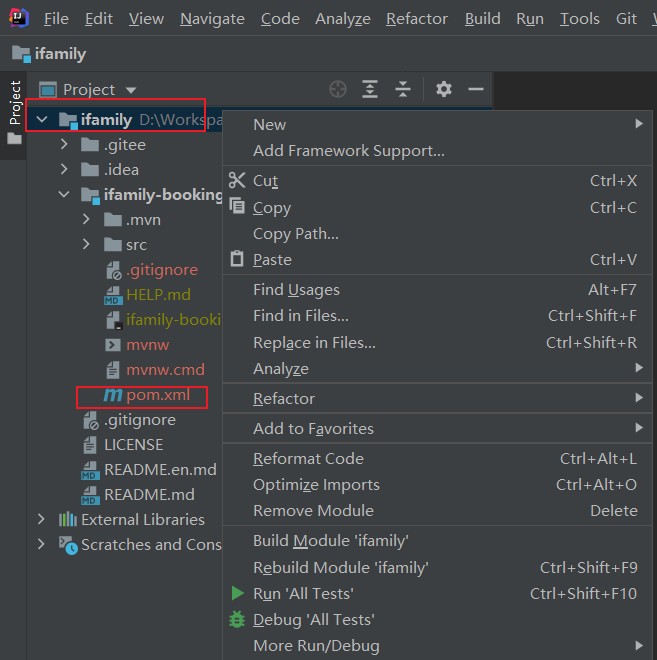The height and width of the screenshot is (660, 657).
Task: Open the New submenu
Action: click(x=437, y=124)
